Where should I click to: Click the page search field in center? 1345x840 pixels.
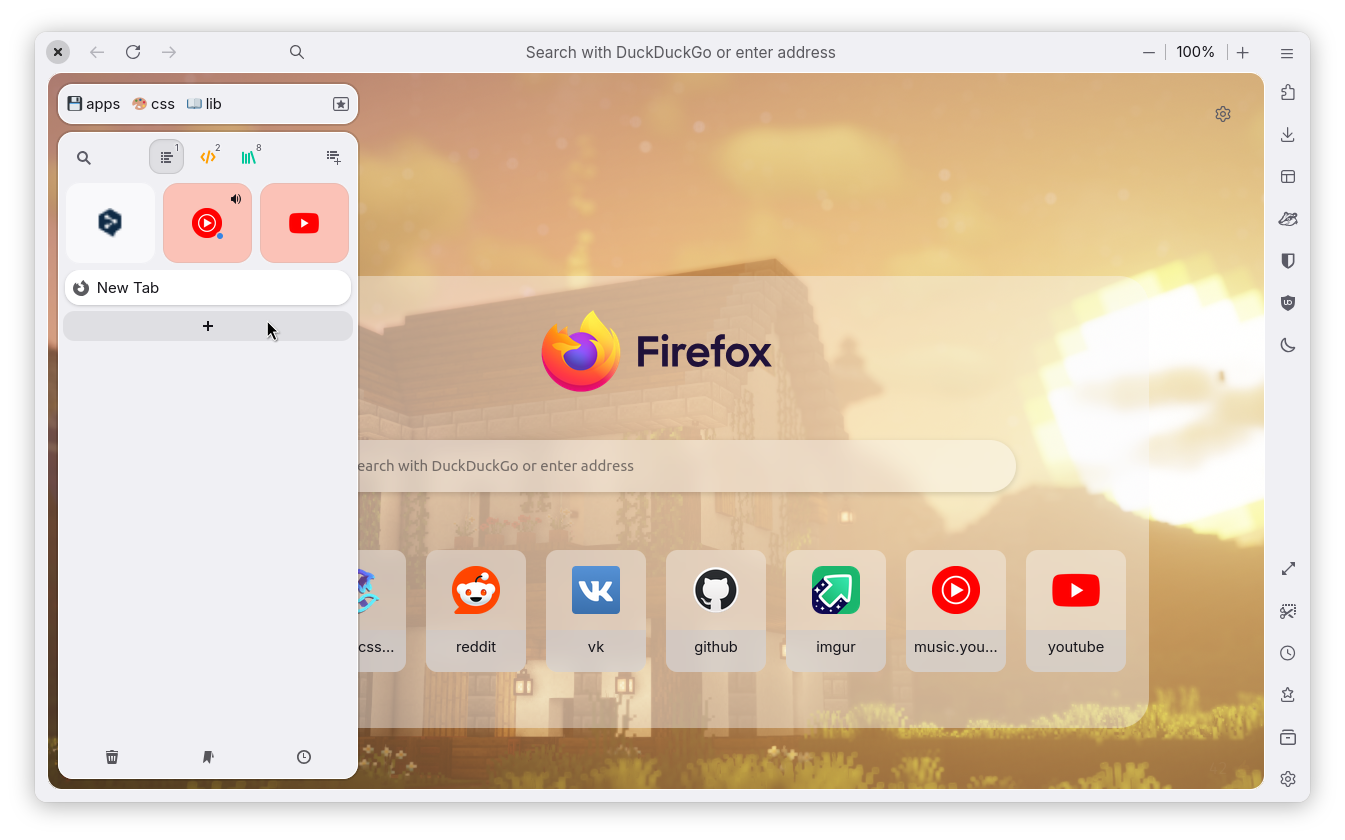(686, 466)
